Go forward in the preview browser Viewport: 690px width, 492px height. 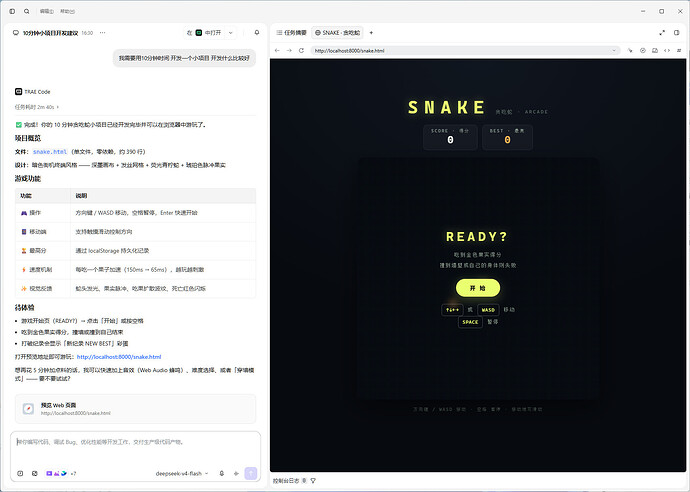pos(289,51)
